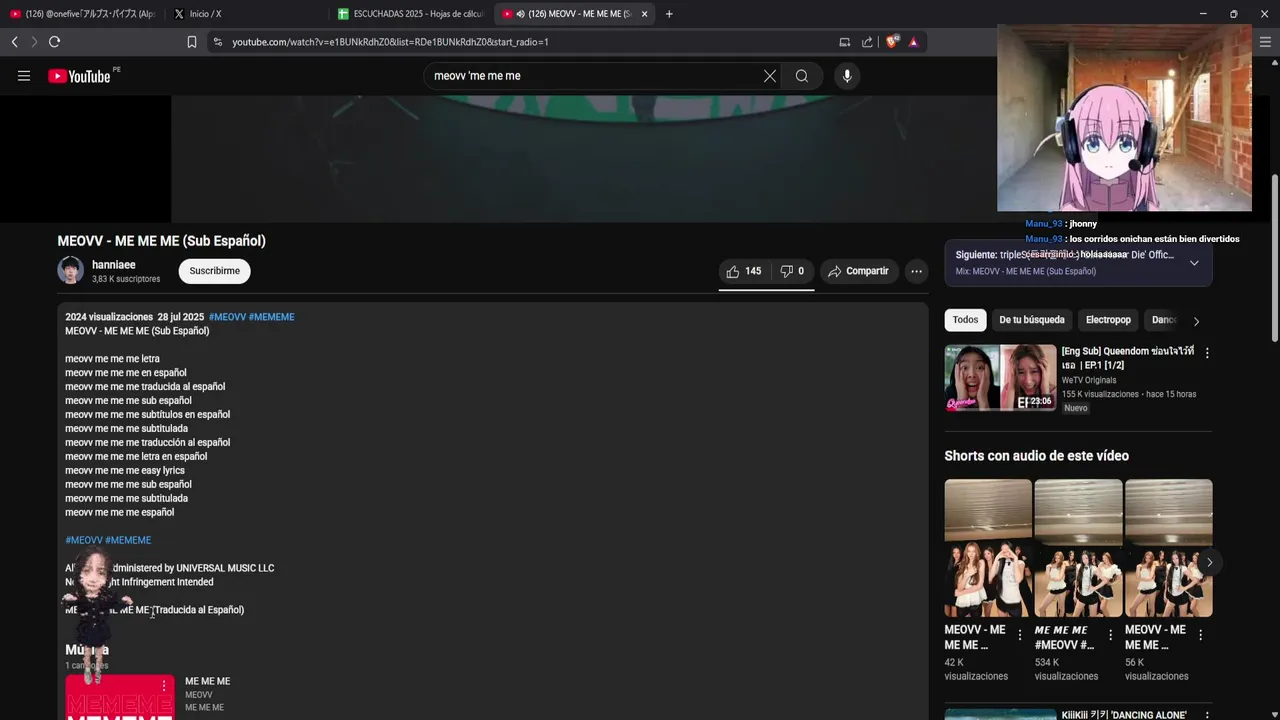Select the 'meovv me me me easy lyrics' line
The height and width of the screenshot is (720, 1280).
coord(125,470)
